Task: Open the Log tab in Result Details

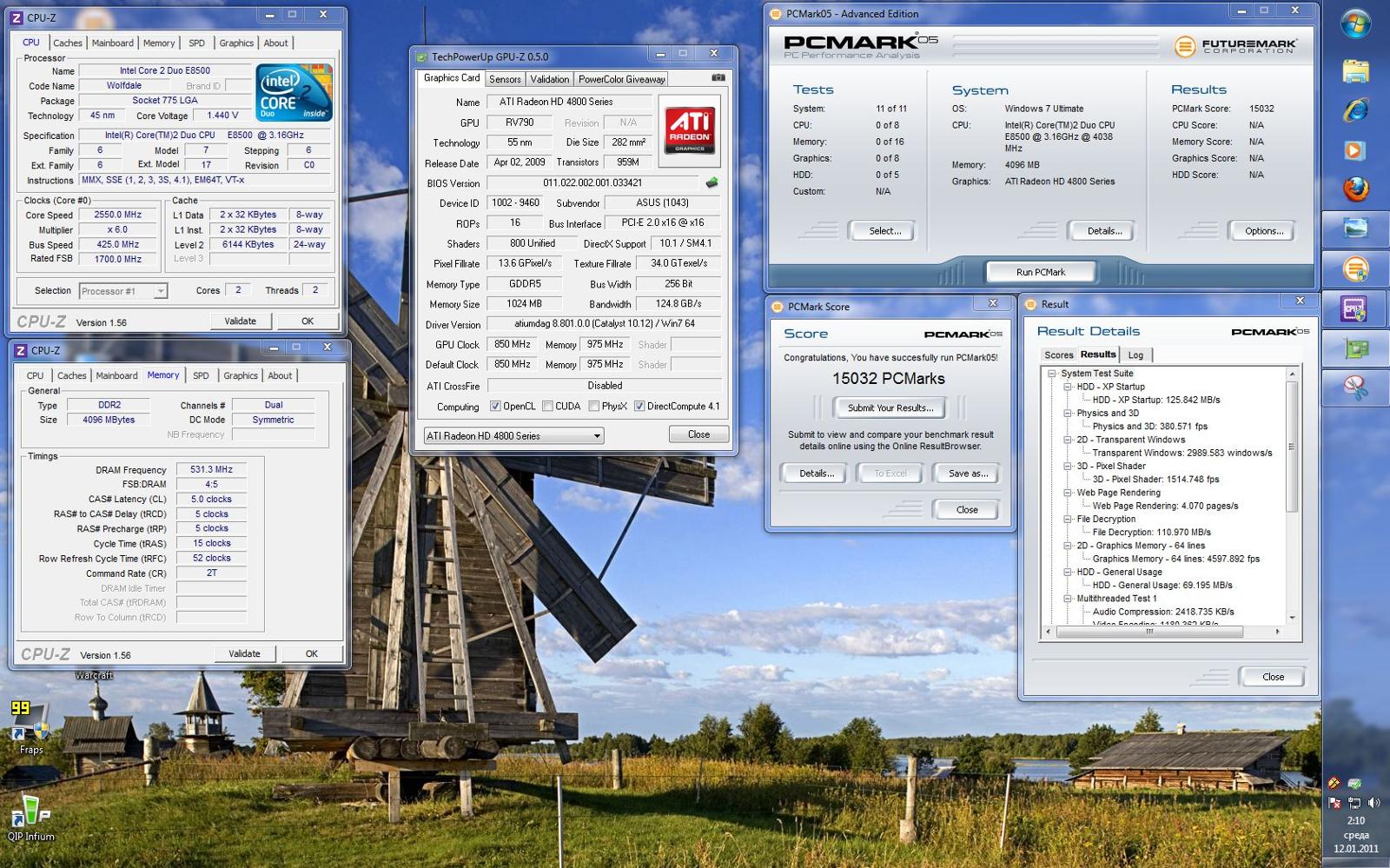Action: pos(1135,354)
